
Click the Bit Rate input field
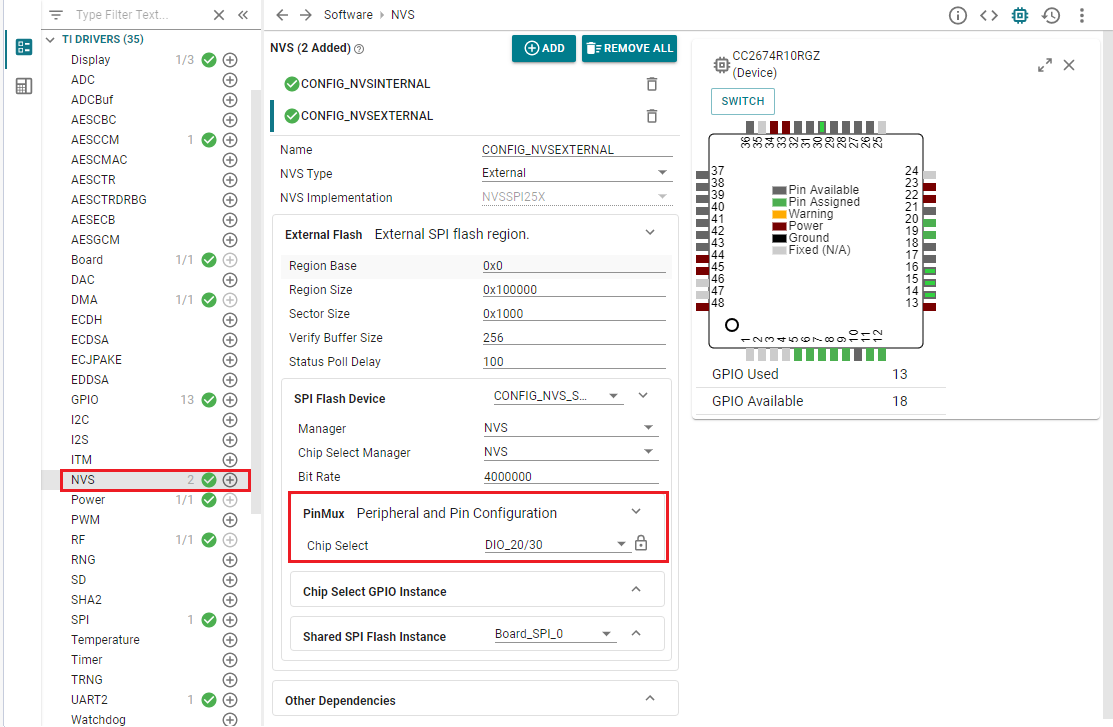570,477
